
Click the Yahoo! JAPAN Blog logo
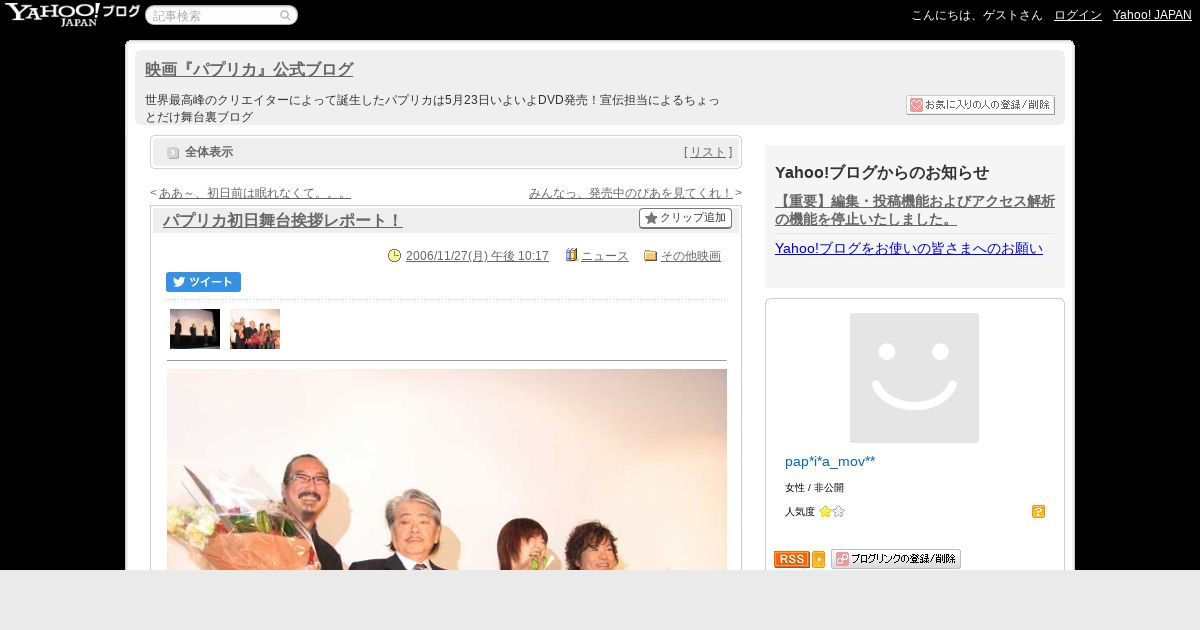[x=72, y=14]
